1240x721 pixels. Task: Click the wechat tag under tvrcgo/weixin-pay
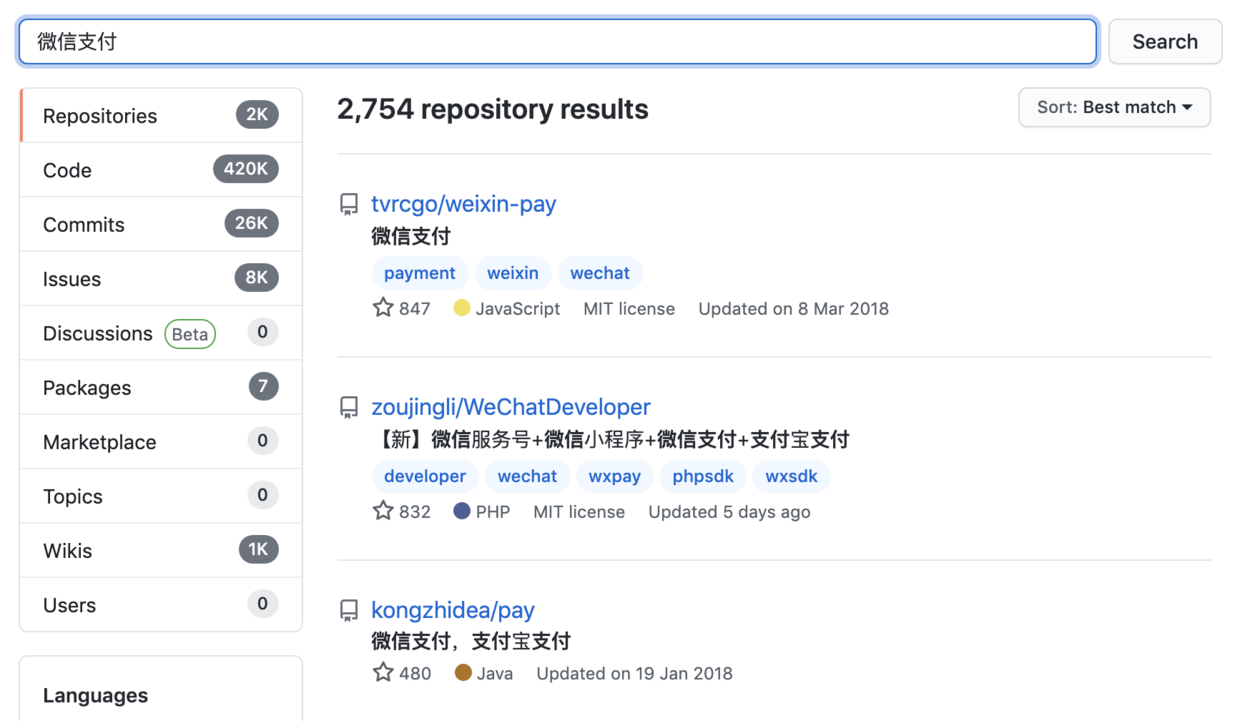point(600,273)
